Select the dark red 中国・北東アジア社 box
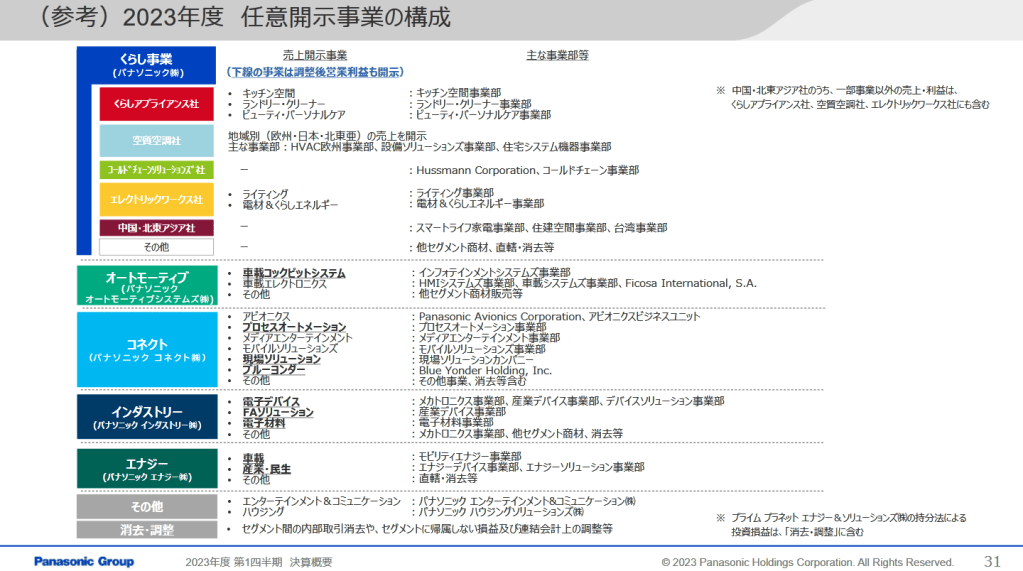Viewport: 1023px width, 571px height. 156,228
